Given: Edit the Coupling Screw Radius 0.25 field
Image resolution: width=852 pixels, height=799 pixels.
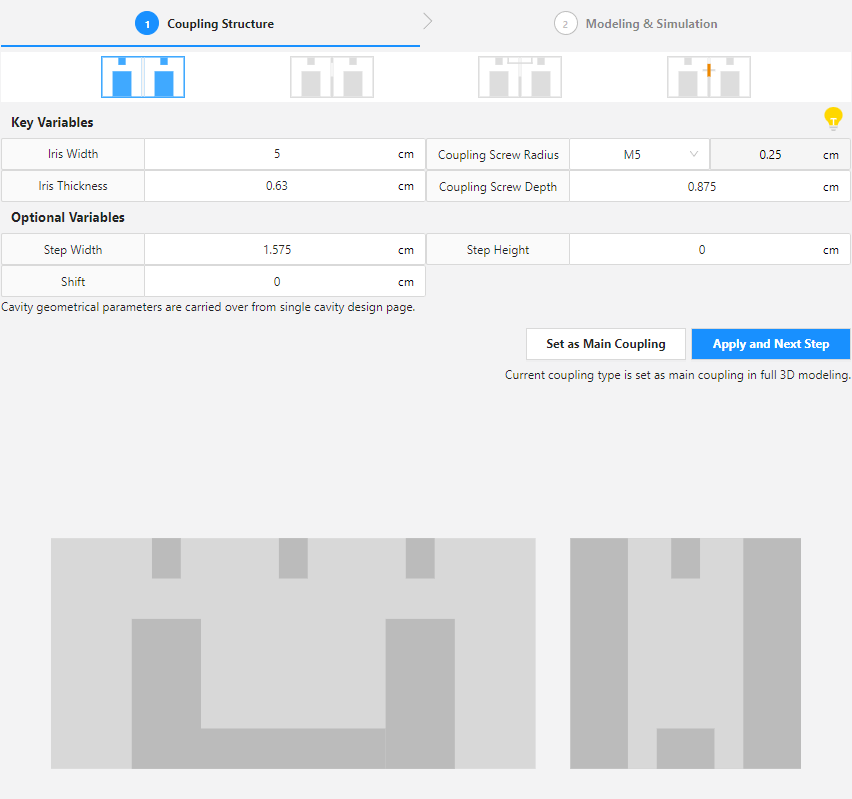Looking at the screenshot, I should coord(780,154).
